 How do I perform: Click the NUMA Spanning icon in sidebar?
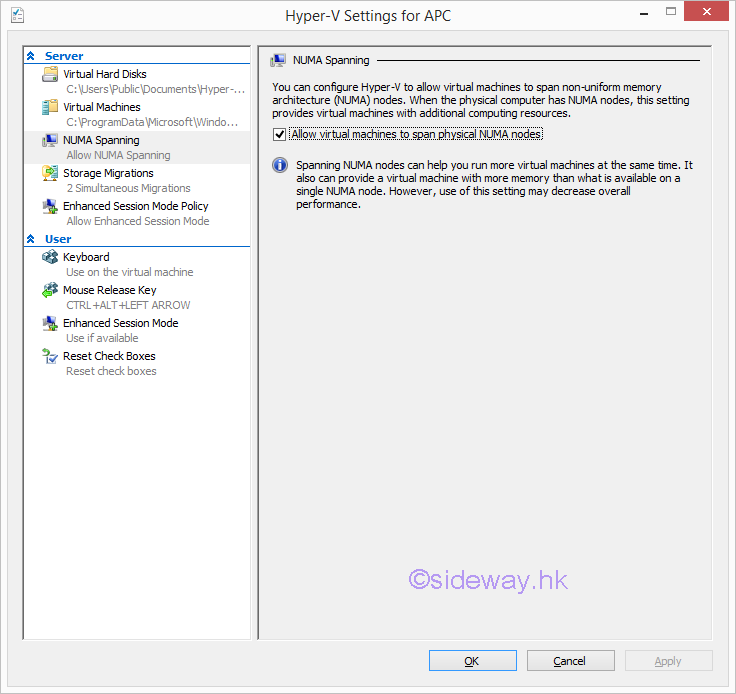pos(50,141)
